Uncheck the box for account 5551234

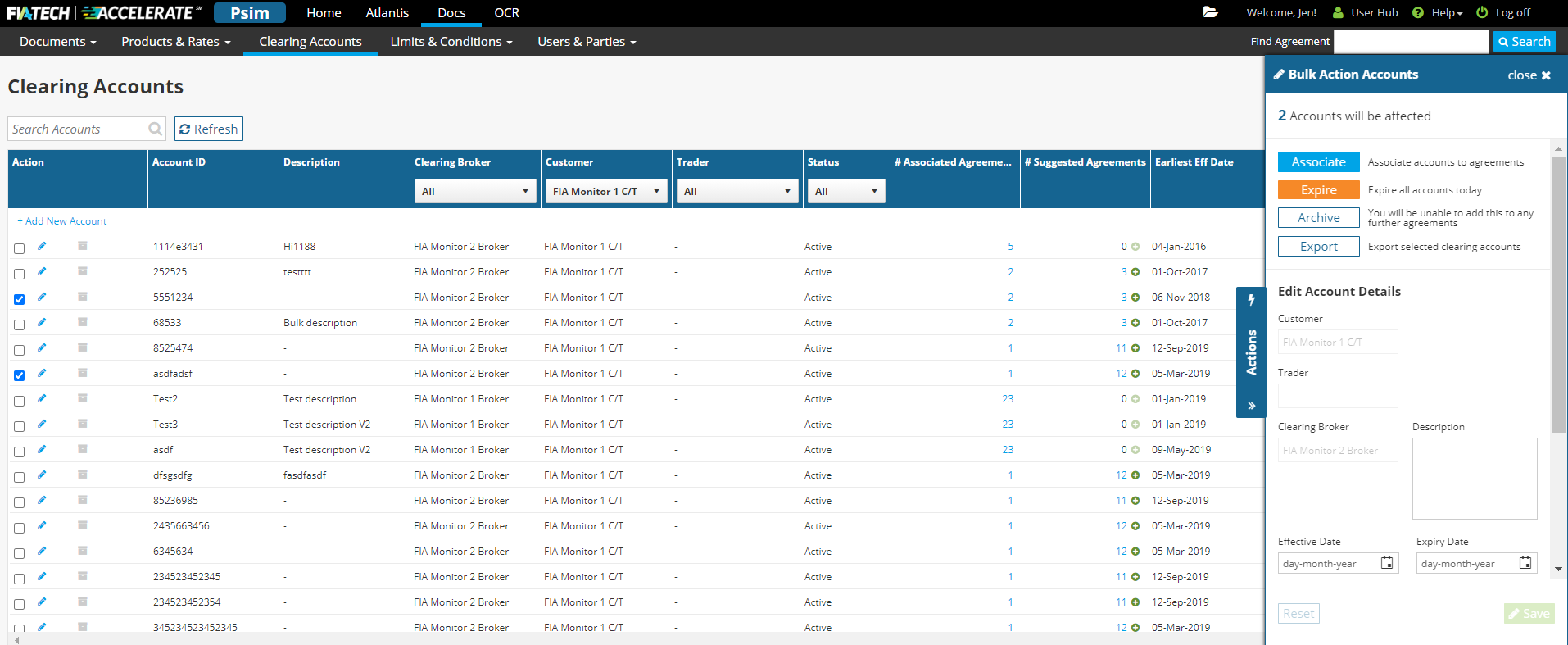(20, 299)
